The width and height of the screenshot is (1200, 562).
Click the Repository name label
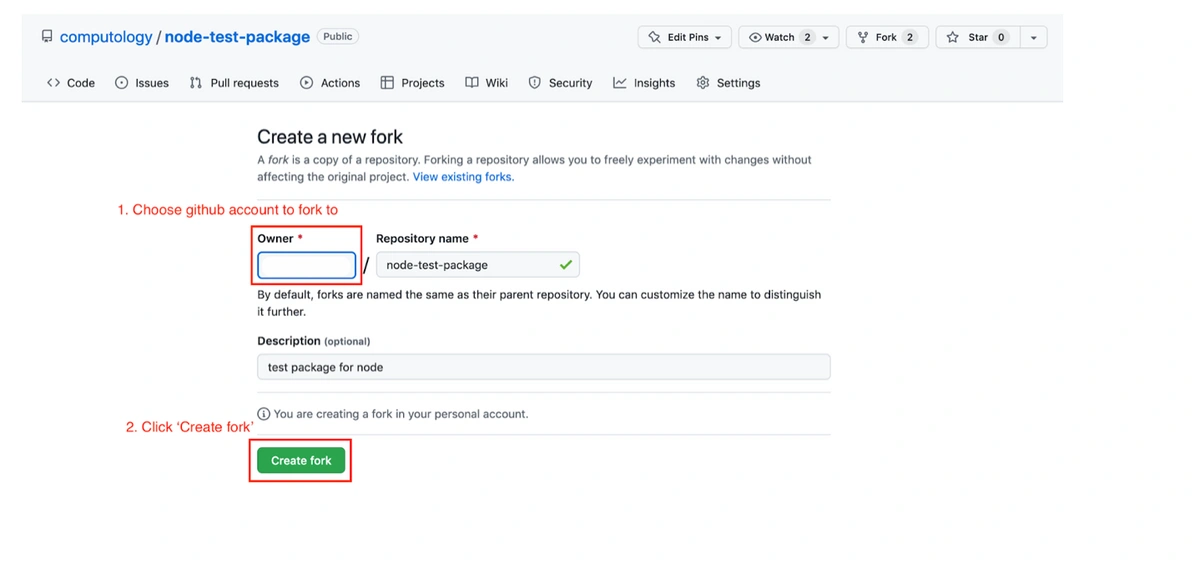pyautogui.click(x=427, y=239)
